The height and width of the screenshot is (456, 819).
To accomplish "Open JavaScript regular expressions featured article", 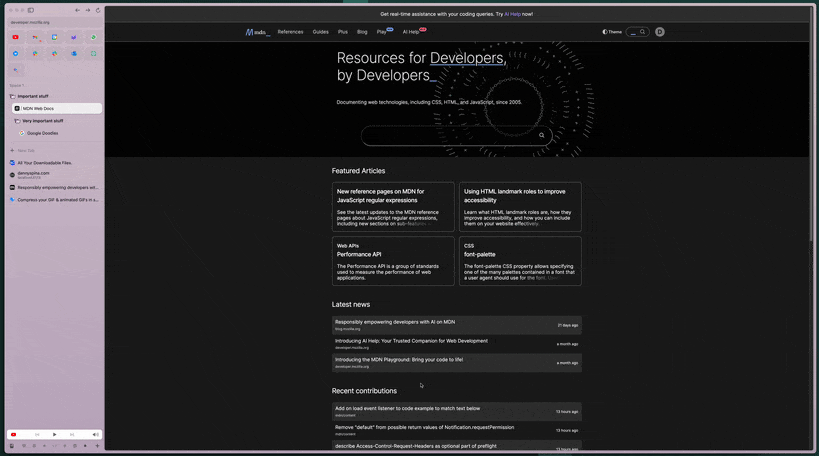I will click(x=393, y=206).
